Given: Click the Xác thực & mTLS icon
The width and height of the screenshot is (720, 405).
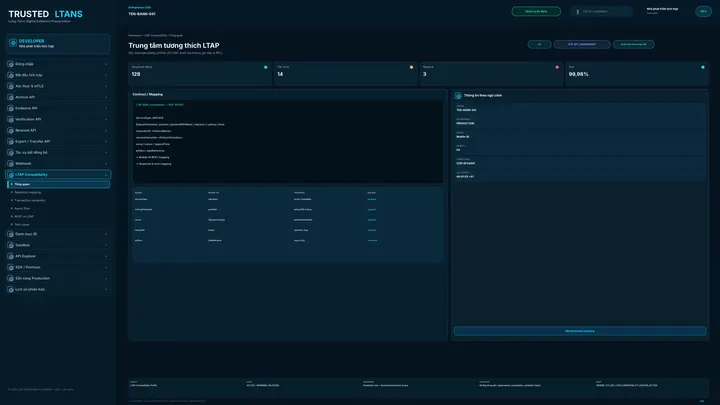Looking at the screenshot, I should (x=11, y=86).
